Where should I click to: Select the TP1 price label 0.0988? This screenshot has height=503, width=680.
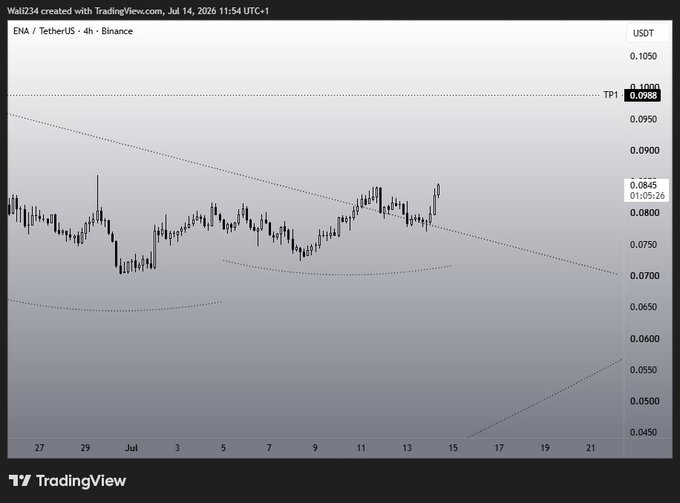(643, 95)
